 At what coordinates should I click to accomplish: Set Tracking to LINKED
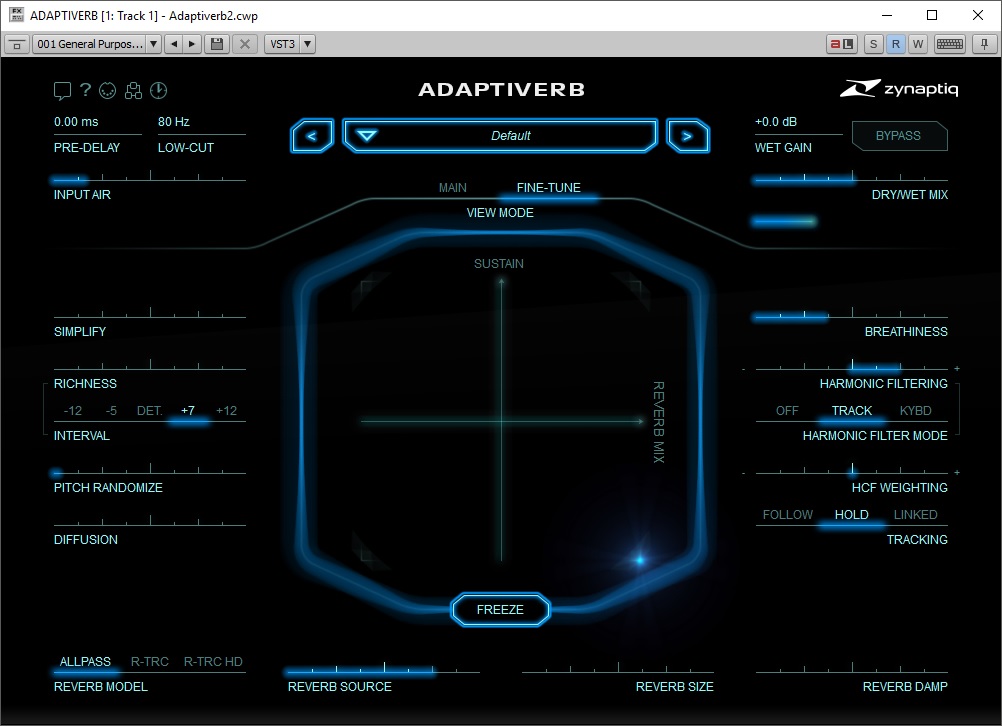[916, 515]
